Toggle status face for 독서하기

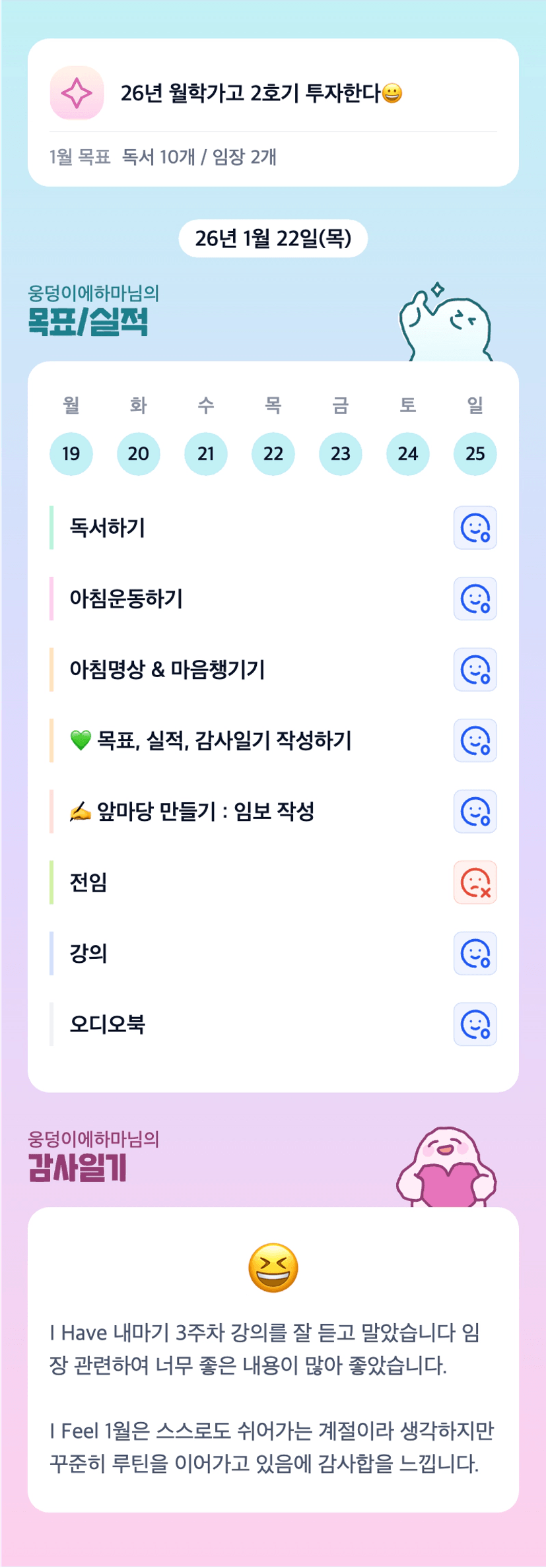(475, 528)
